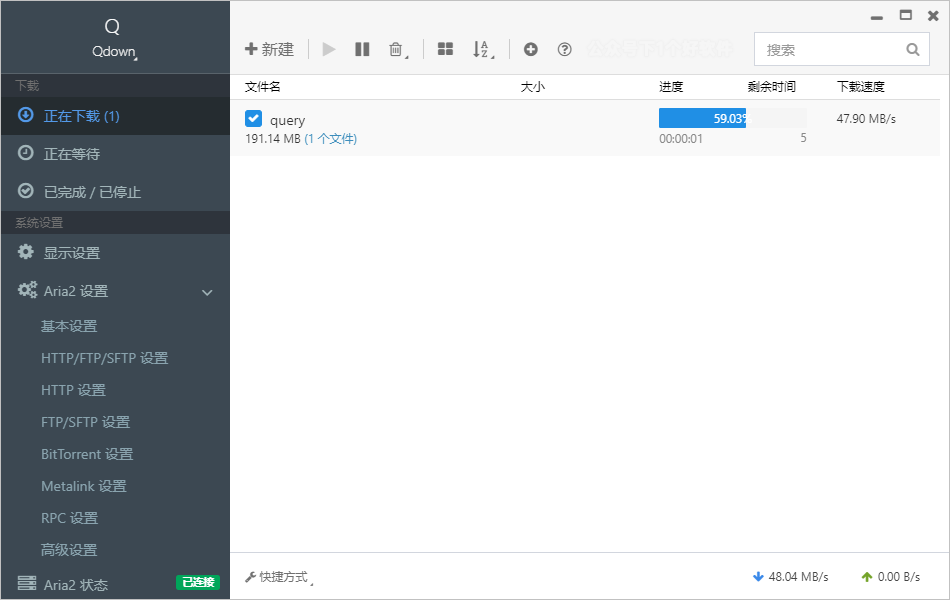The width and height of the screenshot is (950, 600).
Task: Pause the selected download task
Action: coord(362,49)
